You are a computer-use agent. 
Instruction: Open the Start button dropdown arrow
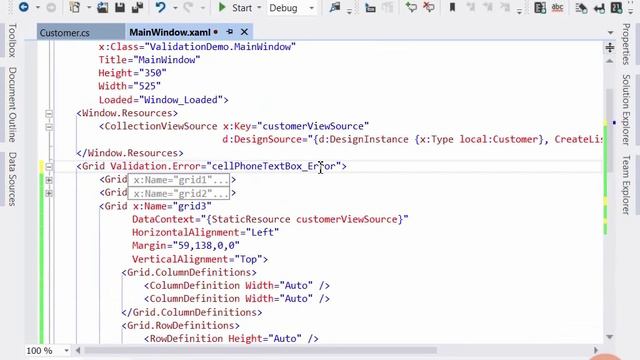coord(259,8)
